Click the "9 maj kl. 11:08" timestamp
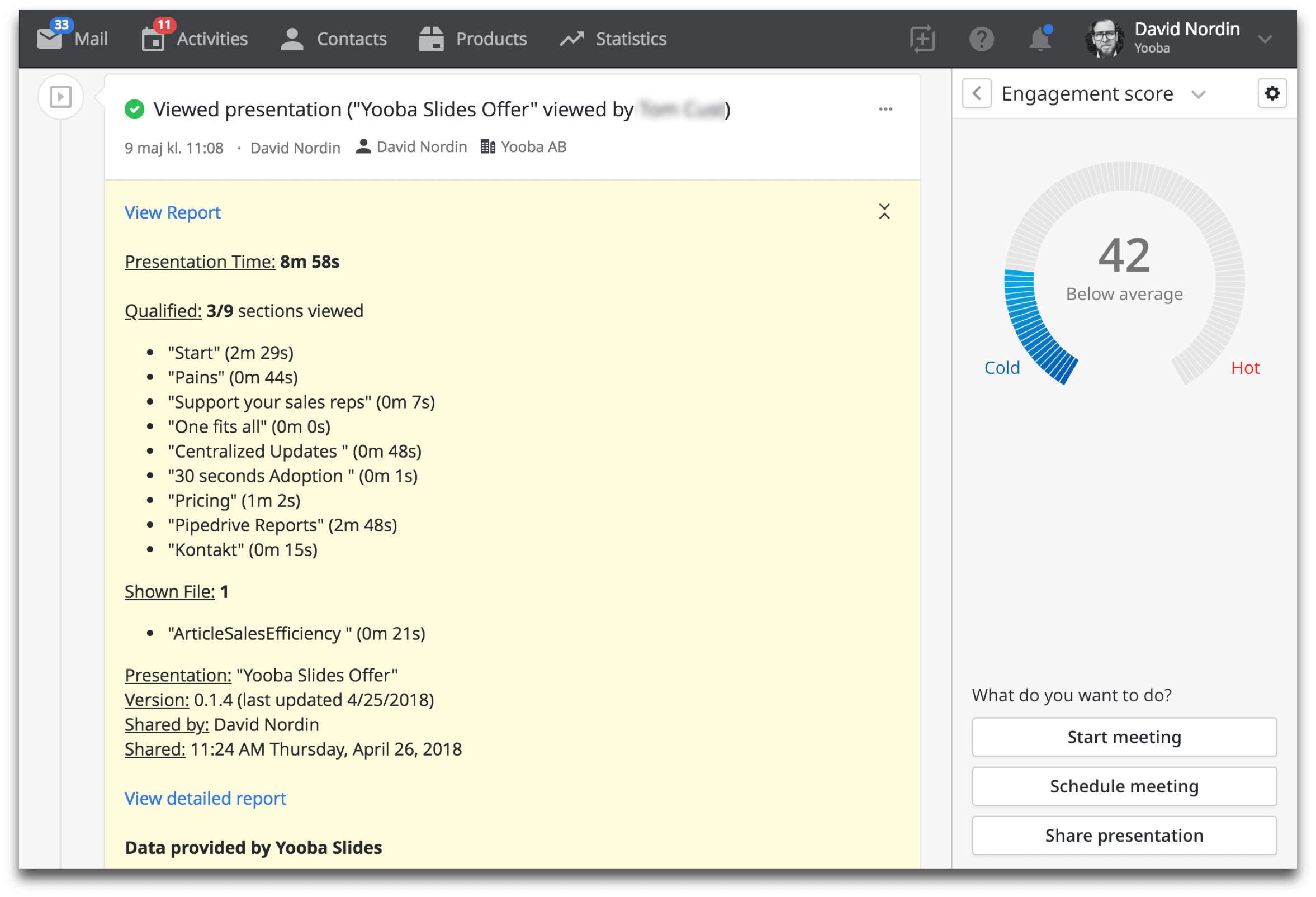The width and height of the screenshot is (1316, 897). point(174,148)
